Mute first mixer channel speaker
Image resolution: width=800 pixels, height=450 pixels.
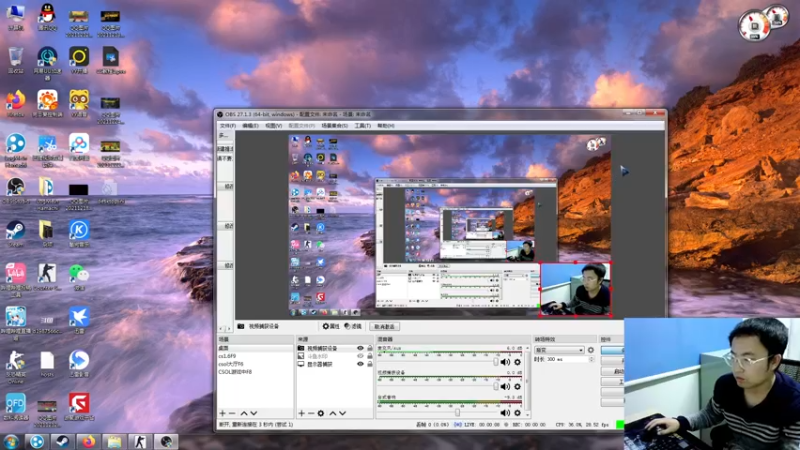(x=505, y=362)
